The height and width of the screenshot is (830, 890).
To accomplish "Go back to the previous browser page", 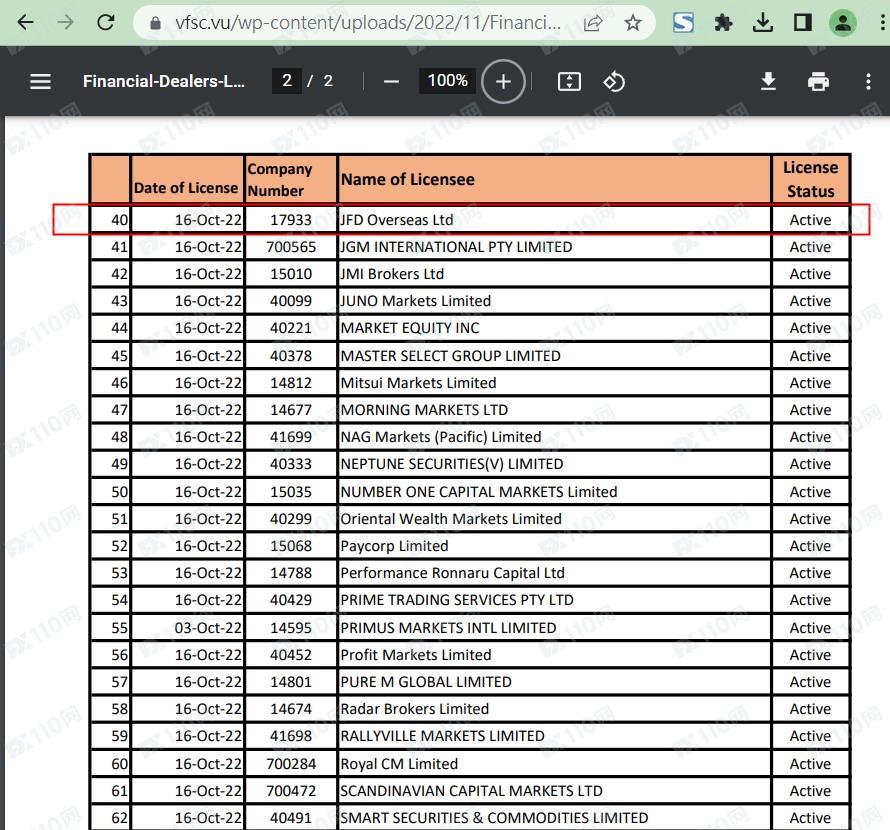I will (26, 23).
